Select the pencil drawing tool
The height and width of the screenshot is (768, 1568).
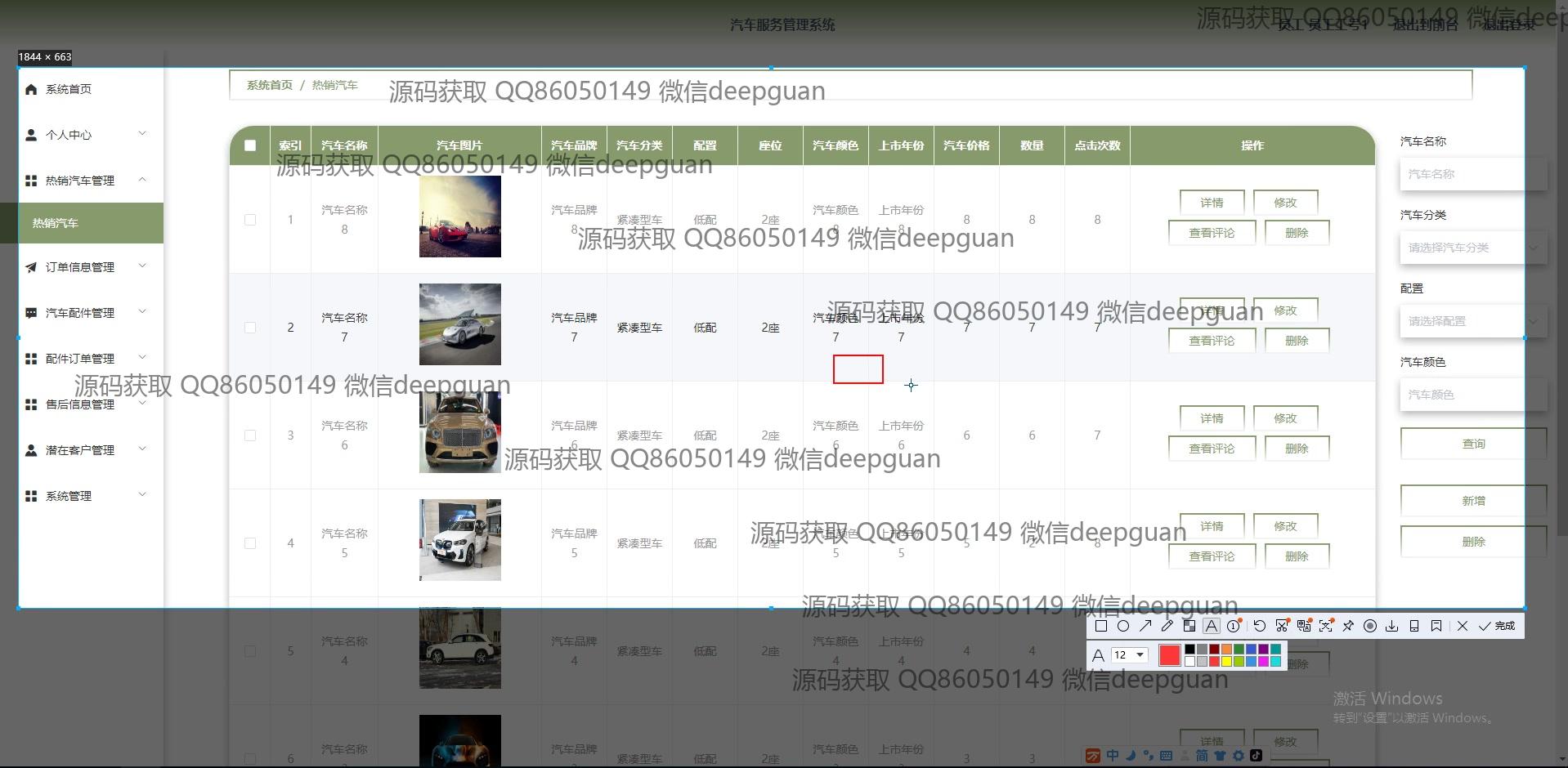tap(1167, 626)
